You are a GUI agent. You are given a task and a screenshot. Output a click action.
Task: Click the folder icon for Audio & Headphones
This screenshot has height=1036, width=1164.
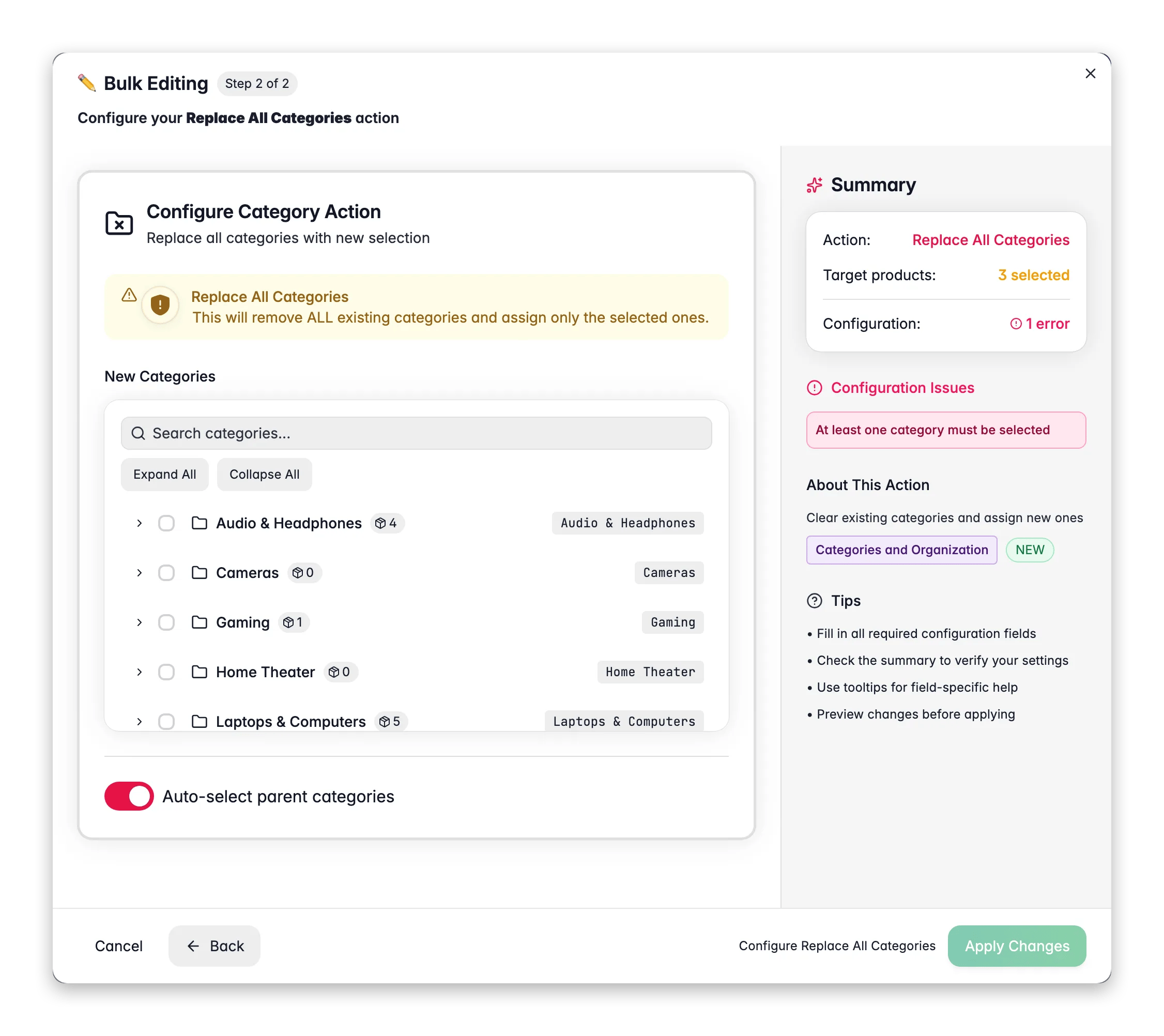(200, 523)
